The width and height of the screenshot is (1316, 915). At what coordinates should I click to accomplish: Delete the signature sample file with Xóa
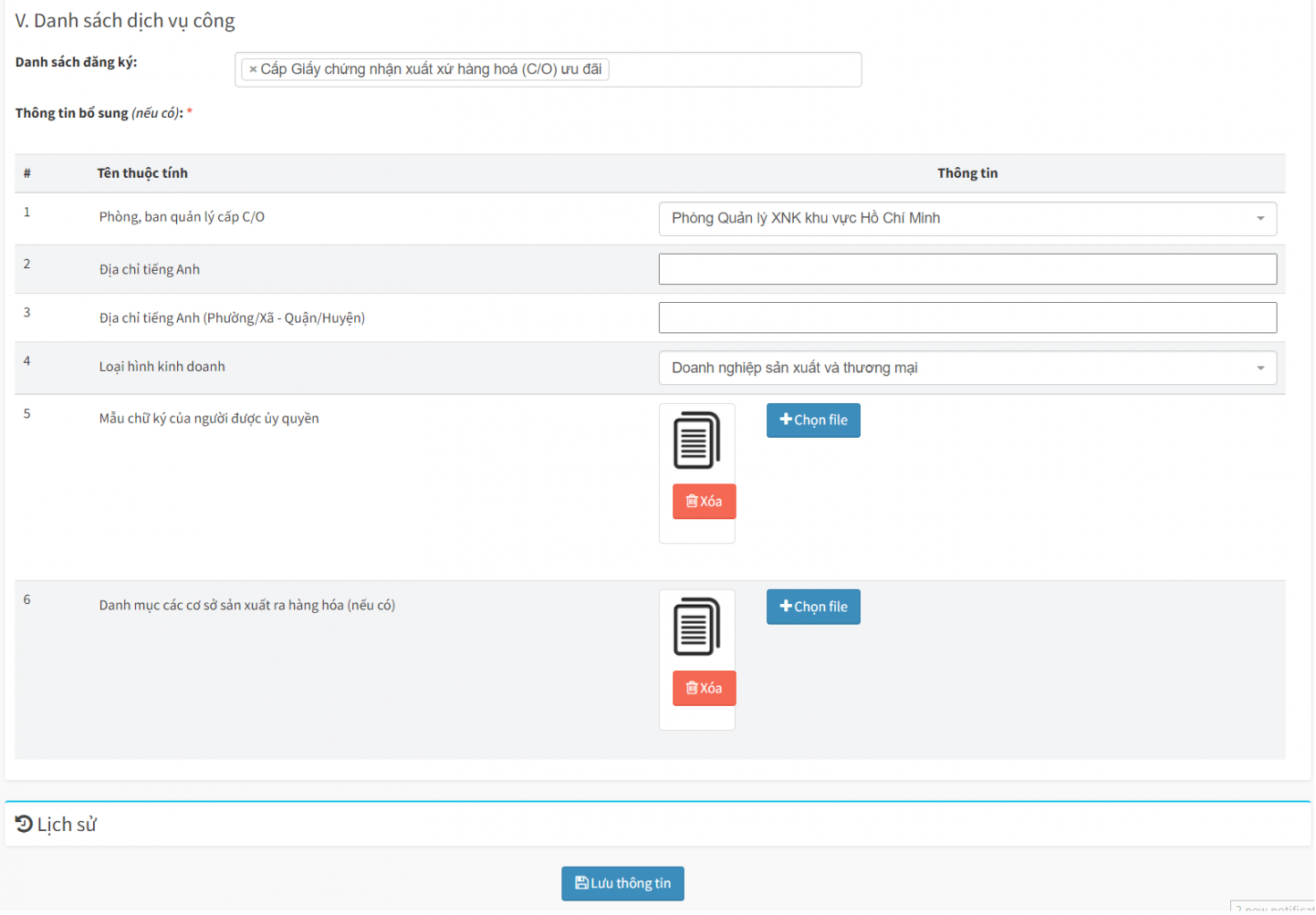pyautogui.click(x=704, y=501)
